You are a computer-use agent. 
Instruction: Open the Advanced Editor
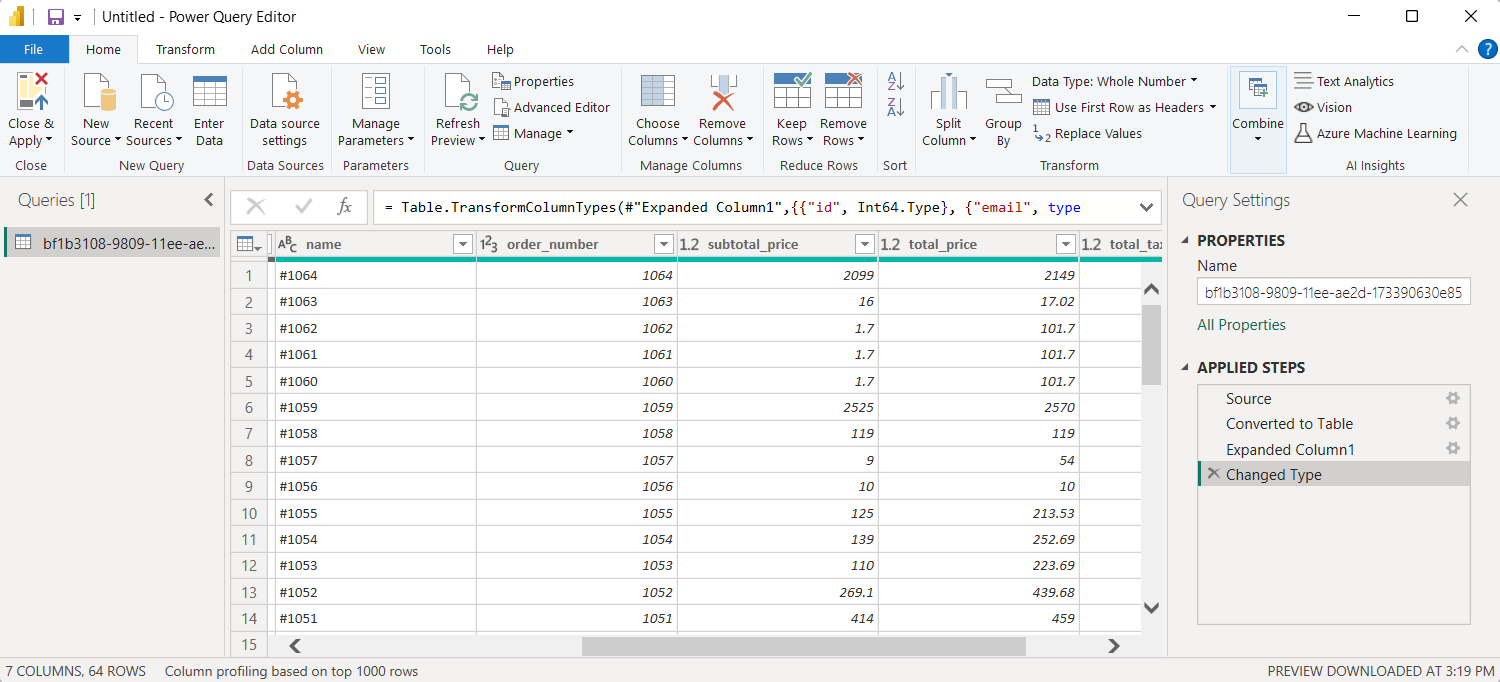(x=551, y=107)
